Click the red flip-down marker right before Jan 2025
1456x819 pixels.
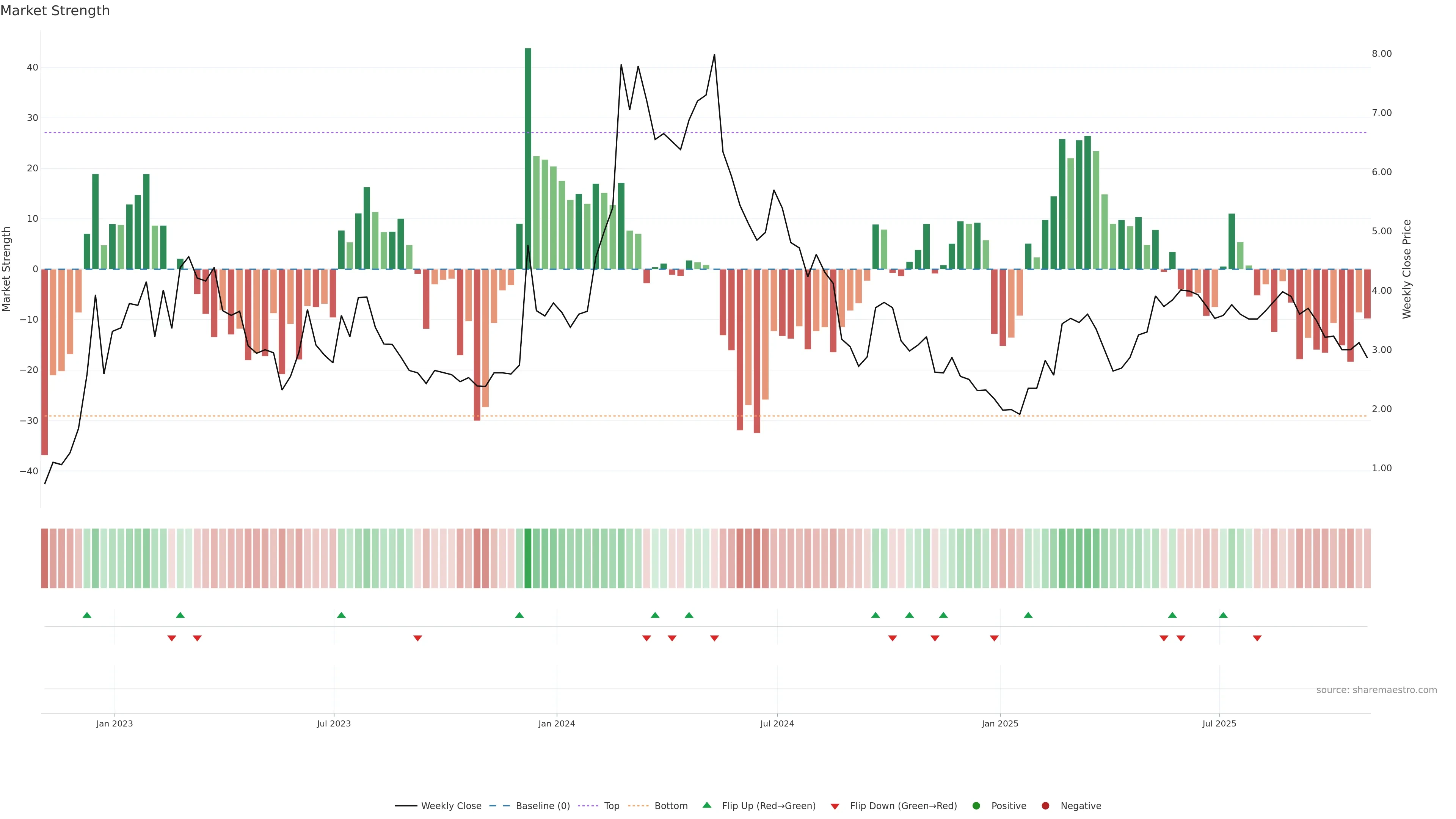(x=994, y=638)
